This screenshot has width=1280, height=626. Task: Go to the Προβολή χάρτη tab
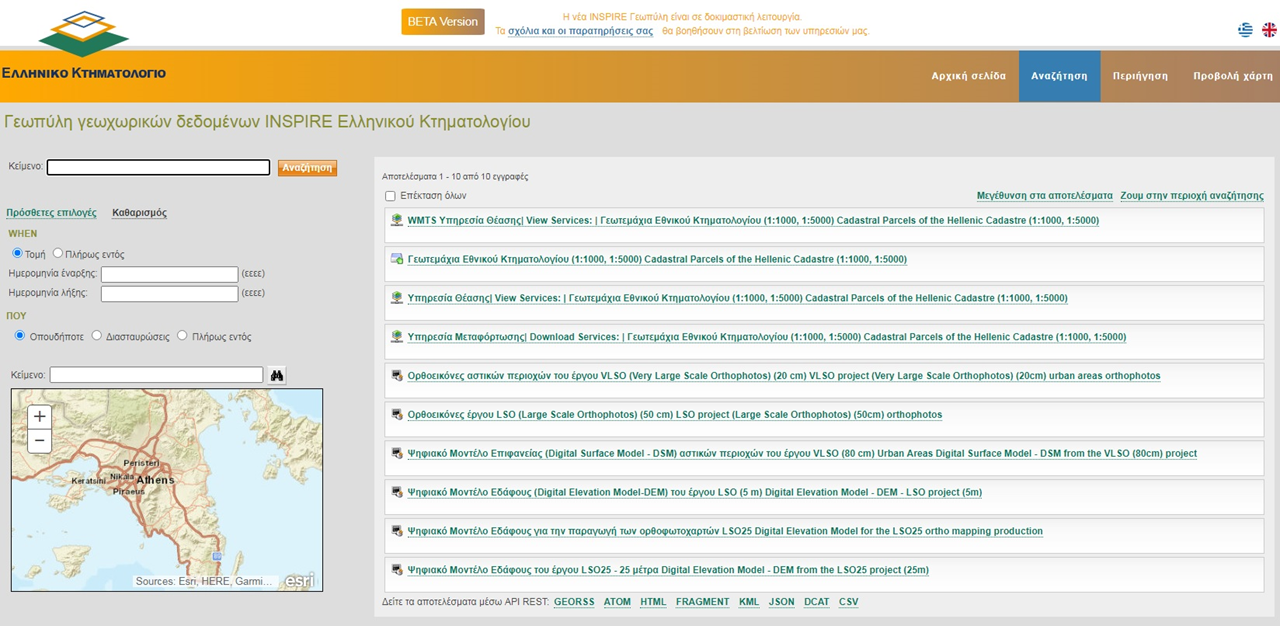(1232, 76)
